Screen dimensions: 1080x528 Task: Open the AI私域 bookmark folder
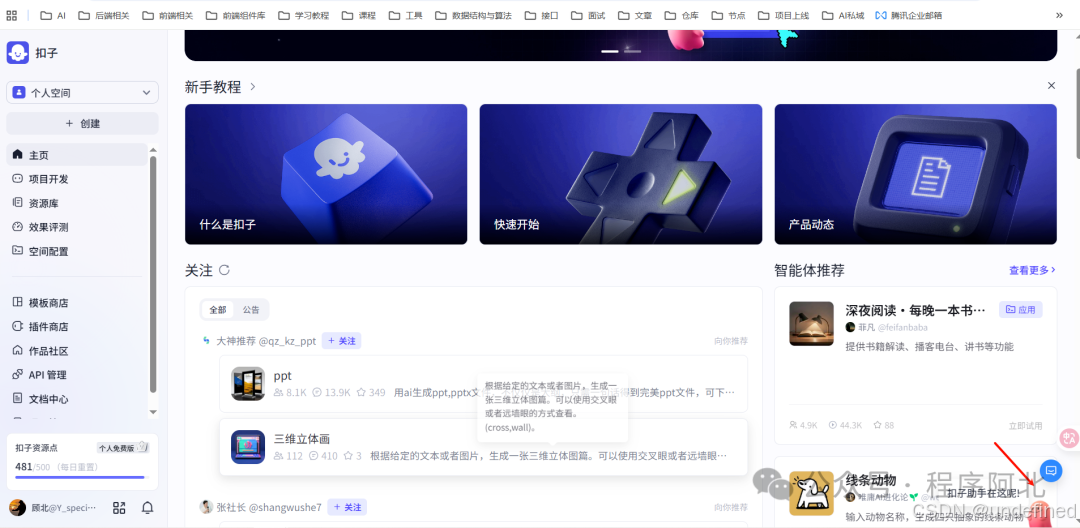coord(844,15)
